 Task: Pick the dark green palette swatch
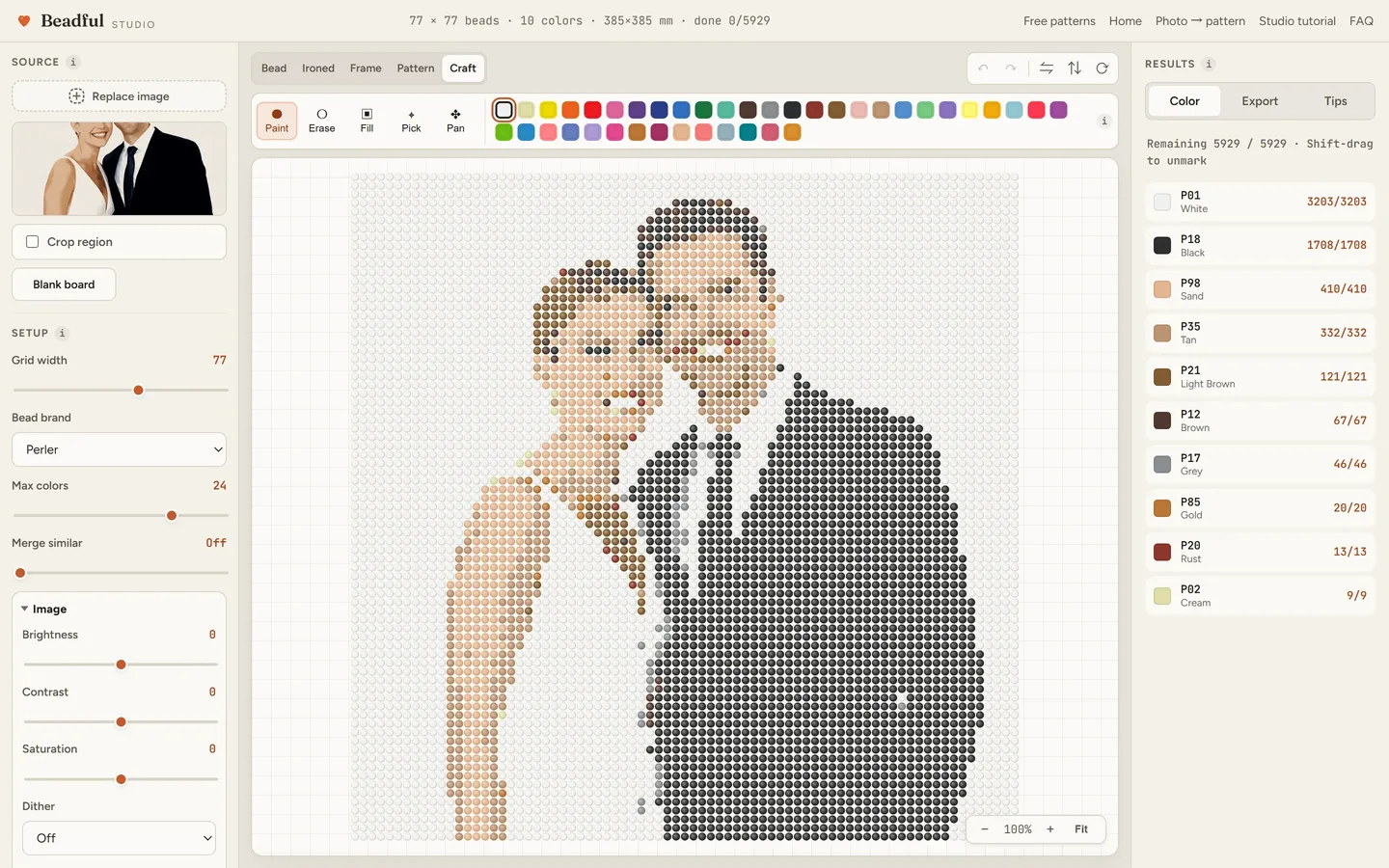point(703,110)
